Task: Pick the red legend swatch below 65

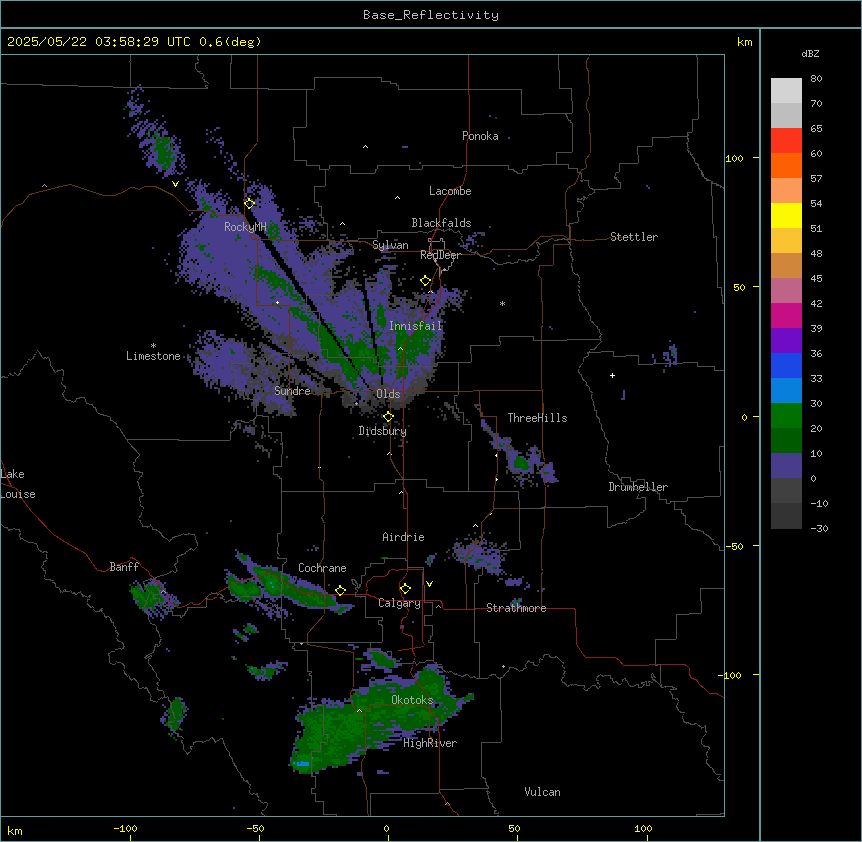Action: click(x=786, y=141)
